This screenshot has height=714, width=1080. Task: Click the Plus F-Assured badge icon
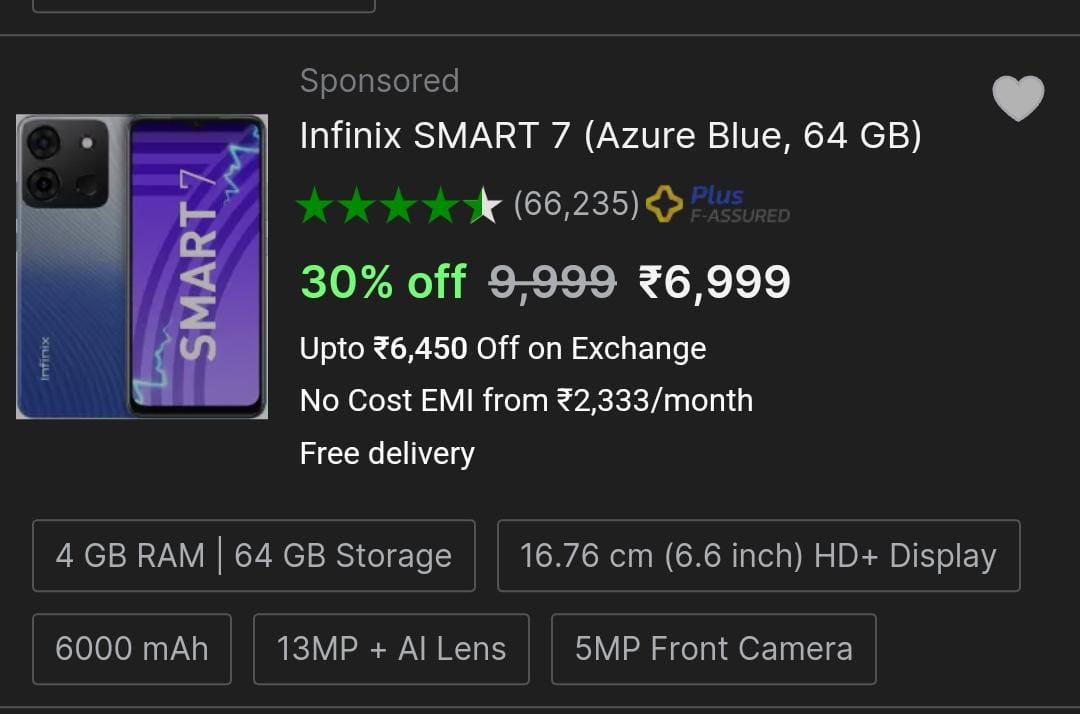click(718, 204)
